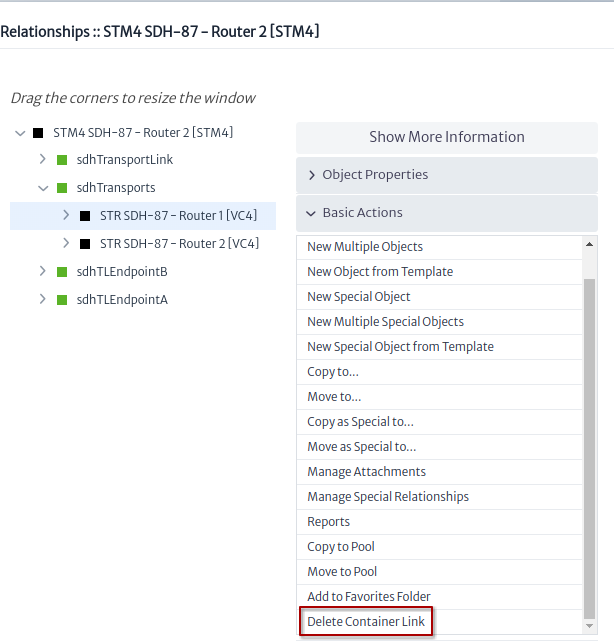Choose New Multiple Objects action
The height and width of the screenshot is (641, 614).
tap(439, 247)
